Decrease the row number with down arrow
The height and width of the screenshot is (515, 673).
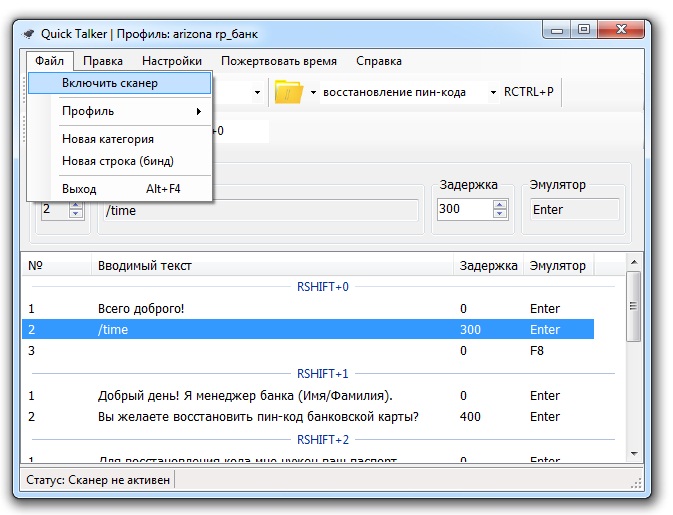point(76,214)
